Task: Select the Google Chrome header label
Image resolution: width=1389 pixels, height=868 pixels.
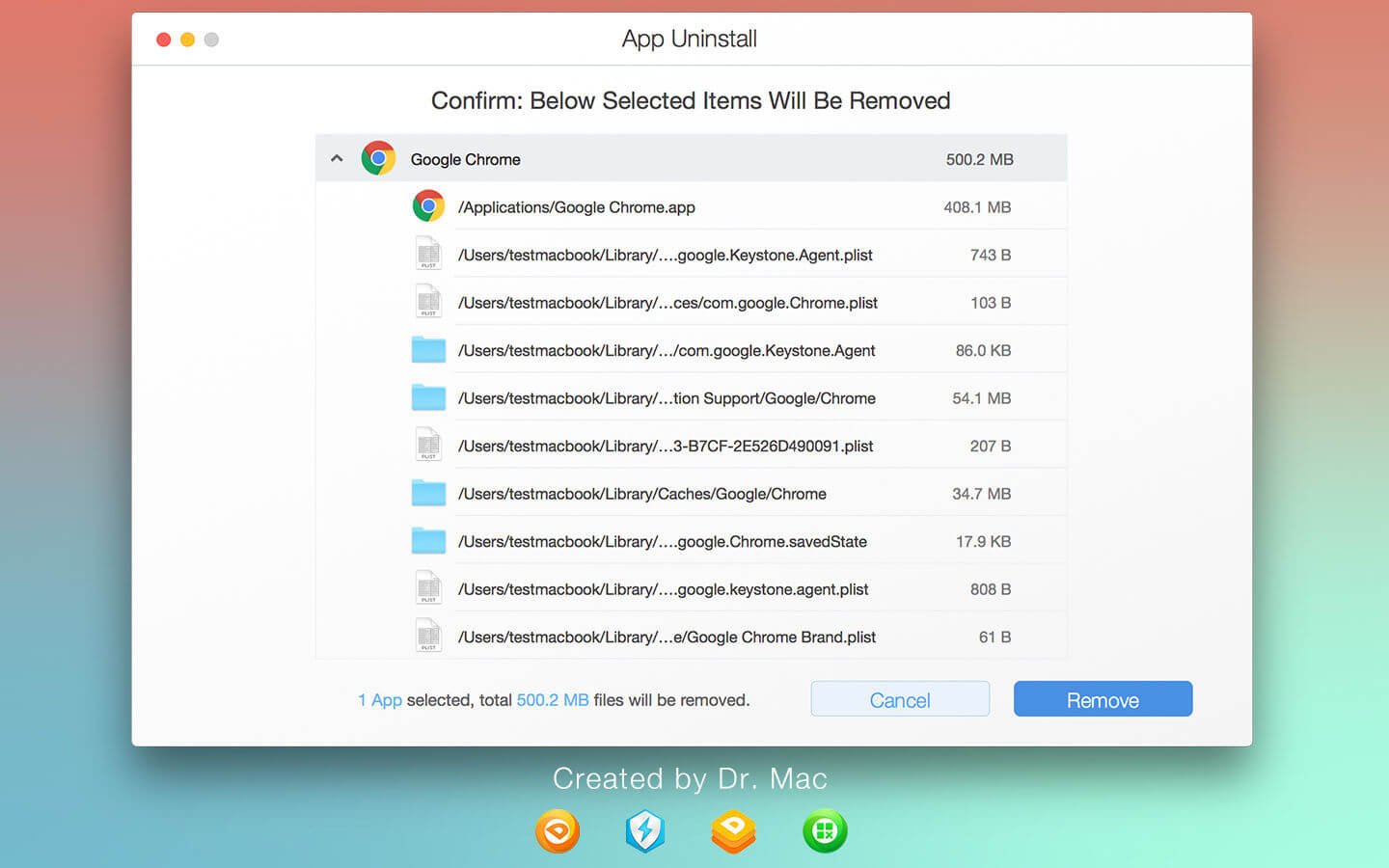Action: 465,159
